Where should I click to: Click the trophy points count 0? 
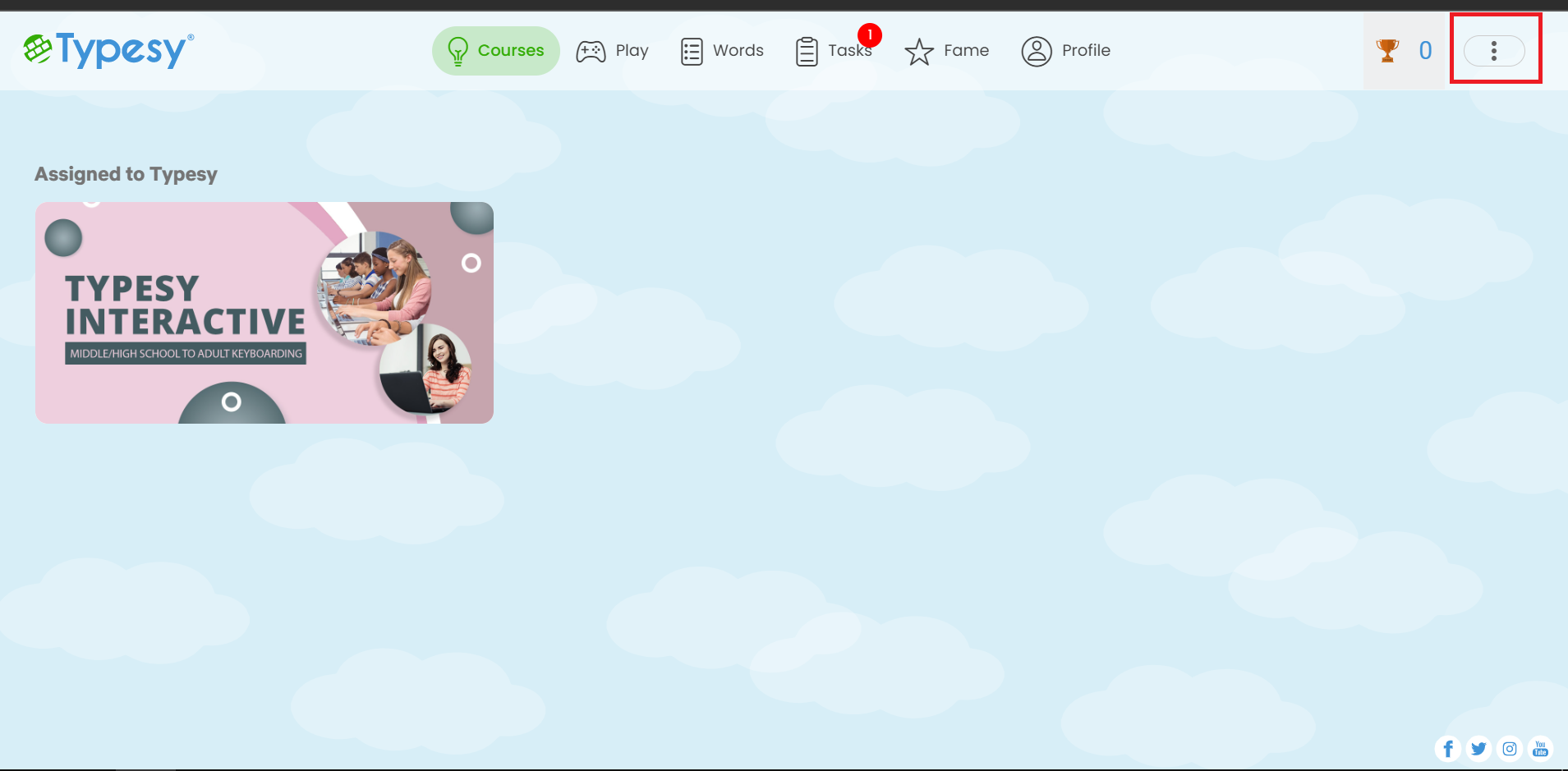click(1426, 51)
